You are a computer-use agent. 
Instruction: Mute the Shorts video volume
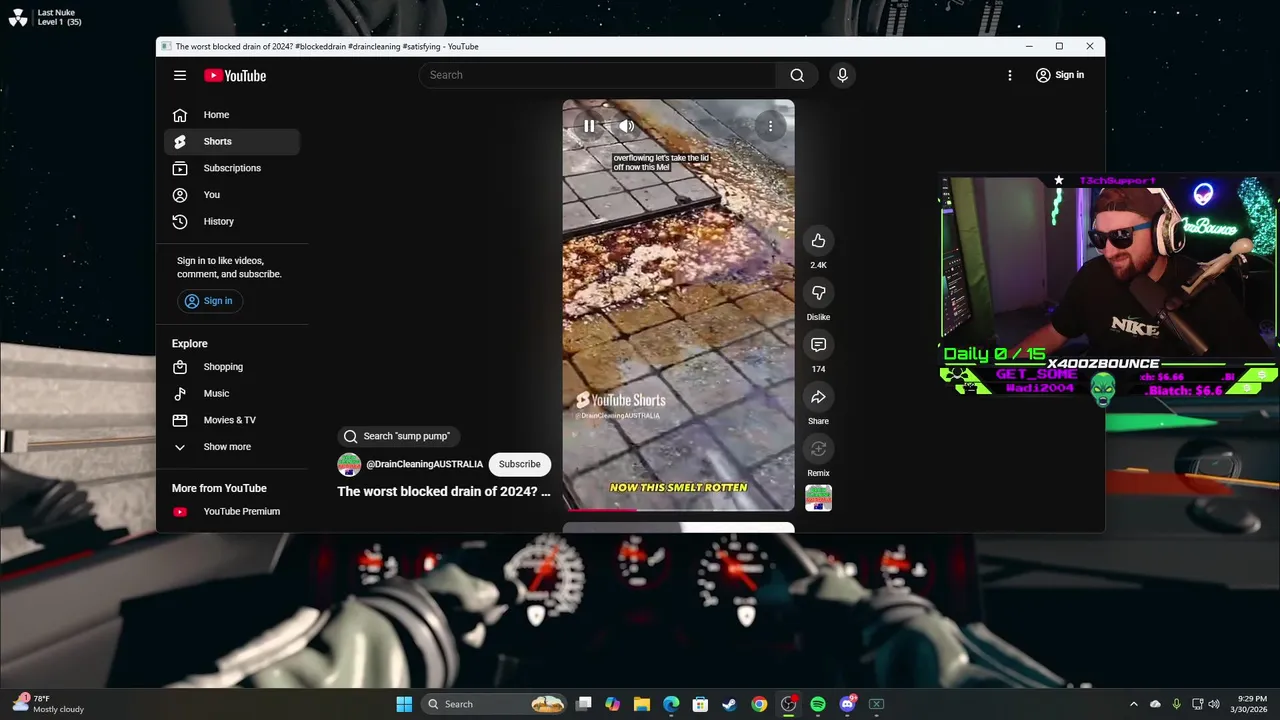pos(626,126)
